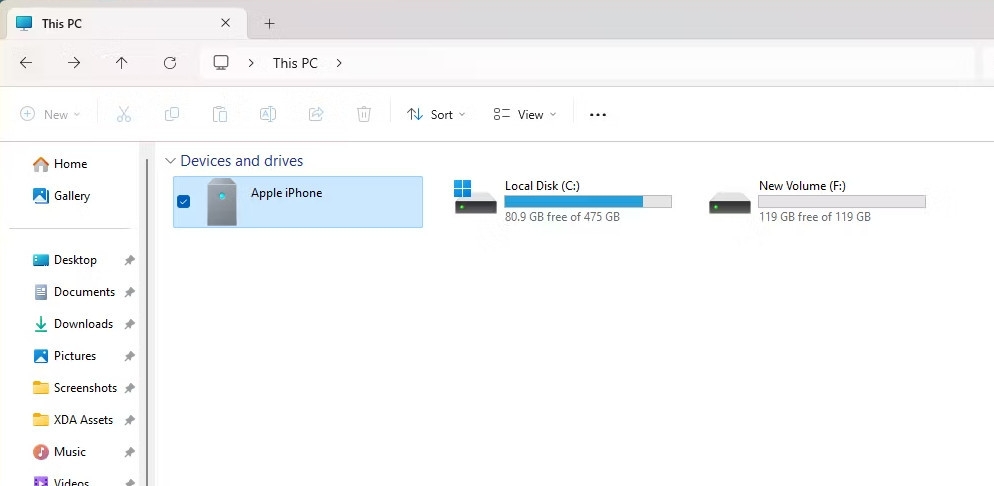
Task: Expand the chevron after This PC in address bar
Action: pos(339,63)
